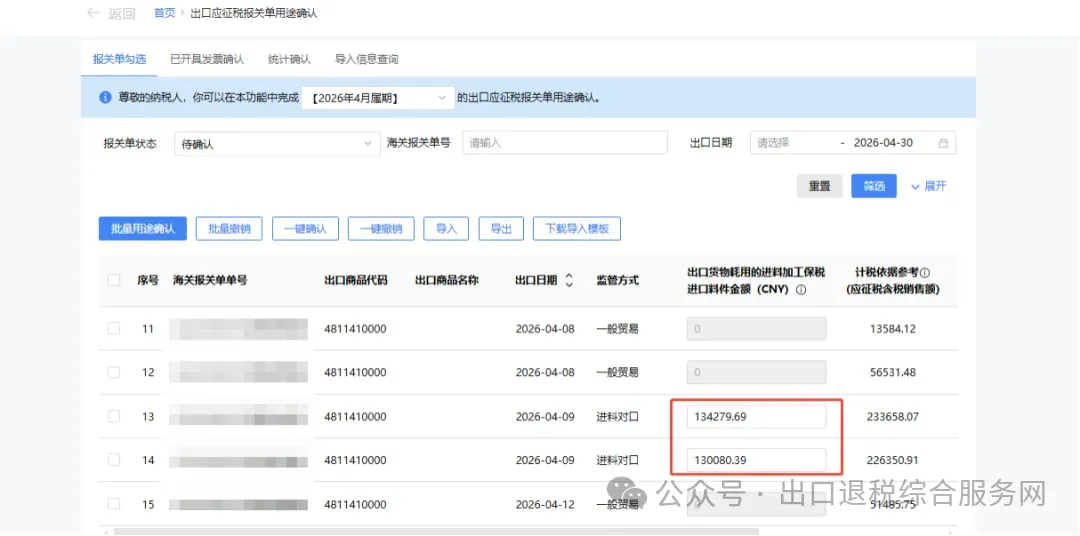This screenshot has height=536, width=1080.
Task: Click amount field showing 130080.39
Action: pos(756,460)
